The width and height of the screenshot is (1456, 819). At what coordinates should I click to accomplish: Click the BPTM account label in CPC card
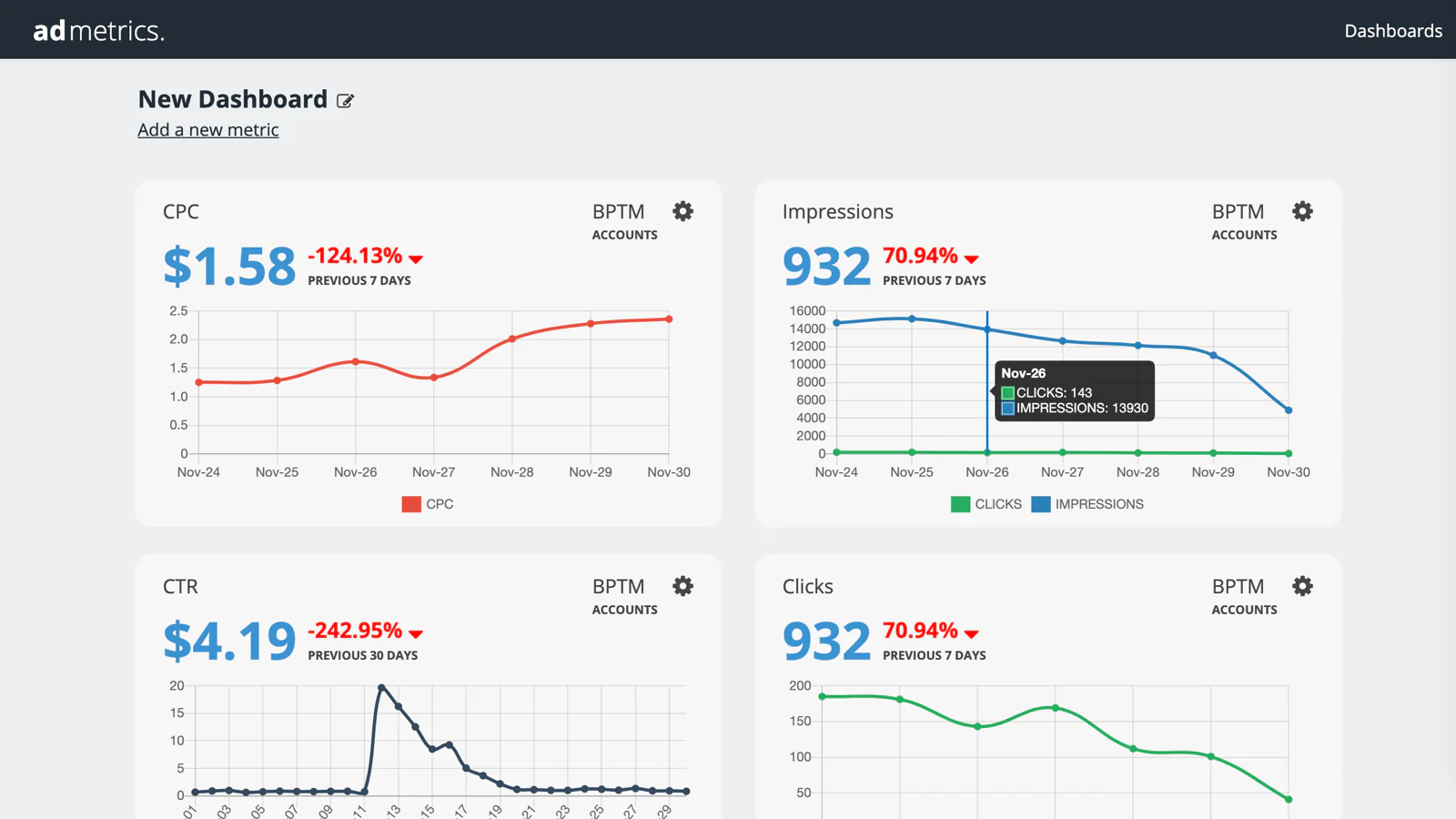619,212
